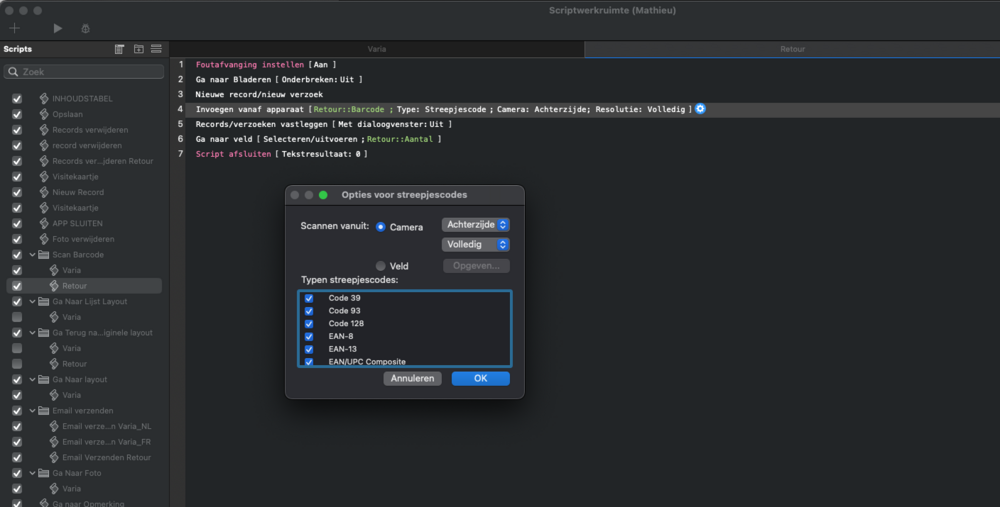Uncheck the Code 39 barcode type
Viewport: 1000px width, 507px height.
click(309, 298)
